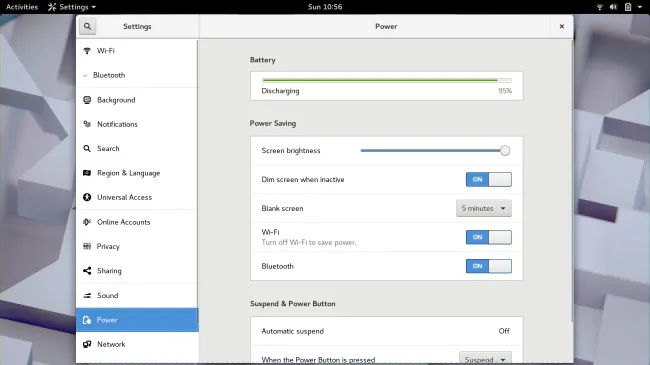Open system menu arrow in top bar

point(640,7)
